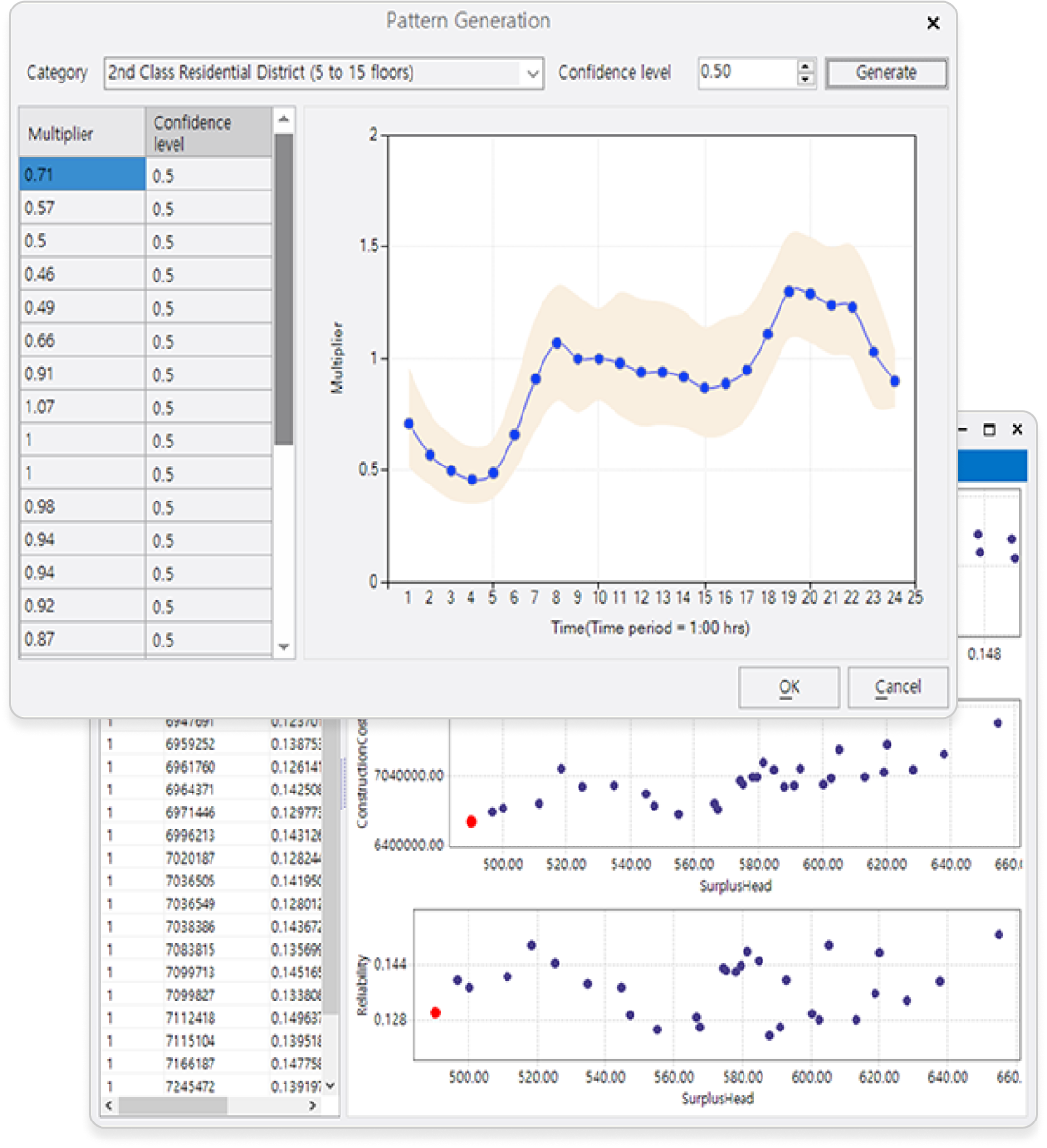Click the Confidence level input field
This screenshot has width=1047, height=1148.
745,72
